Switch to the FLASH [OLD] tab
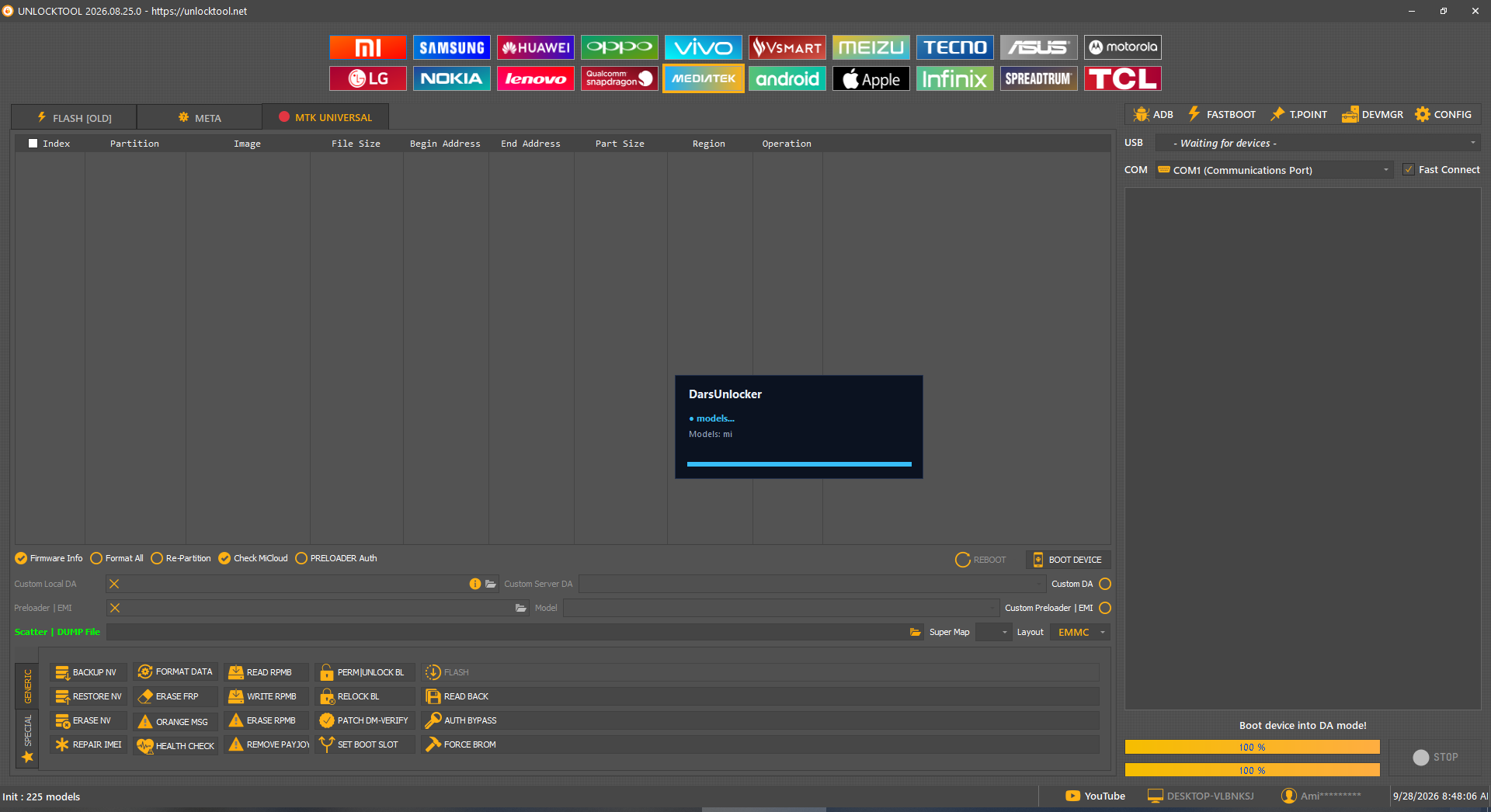Screen dimensions: 1491x812 (75, 118)
